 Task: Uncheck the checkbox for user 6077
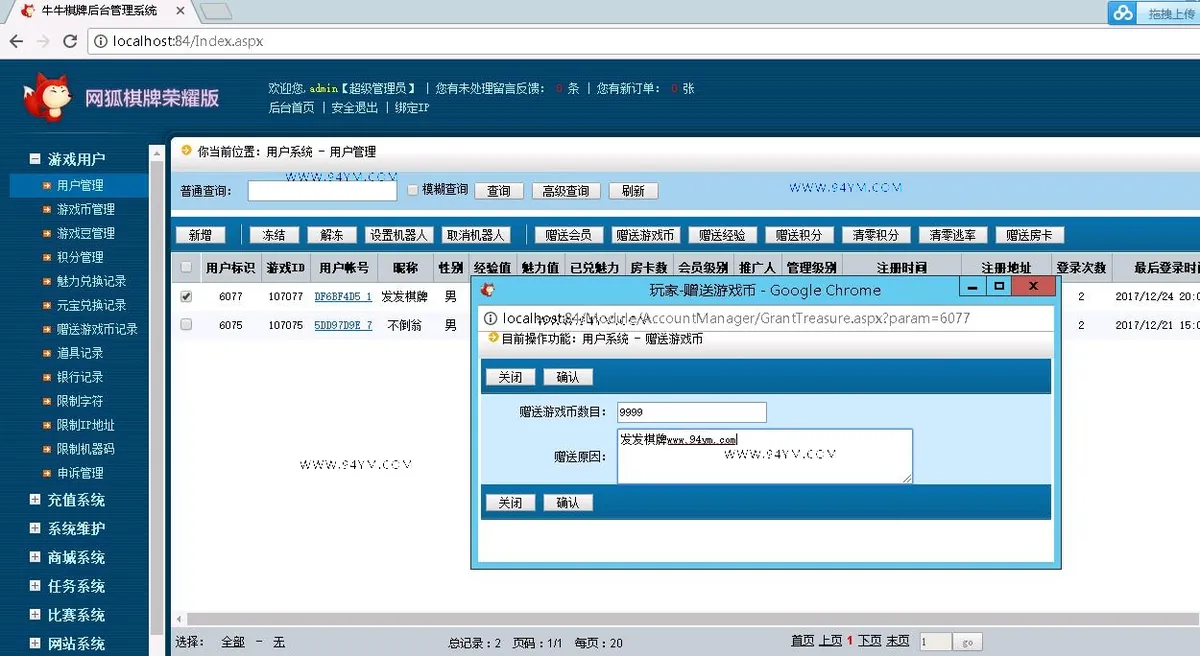click(186, 296)
